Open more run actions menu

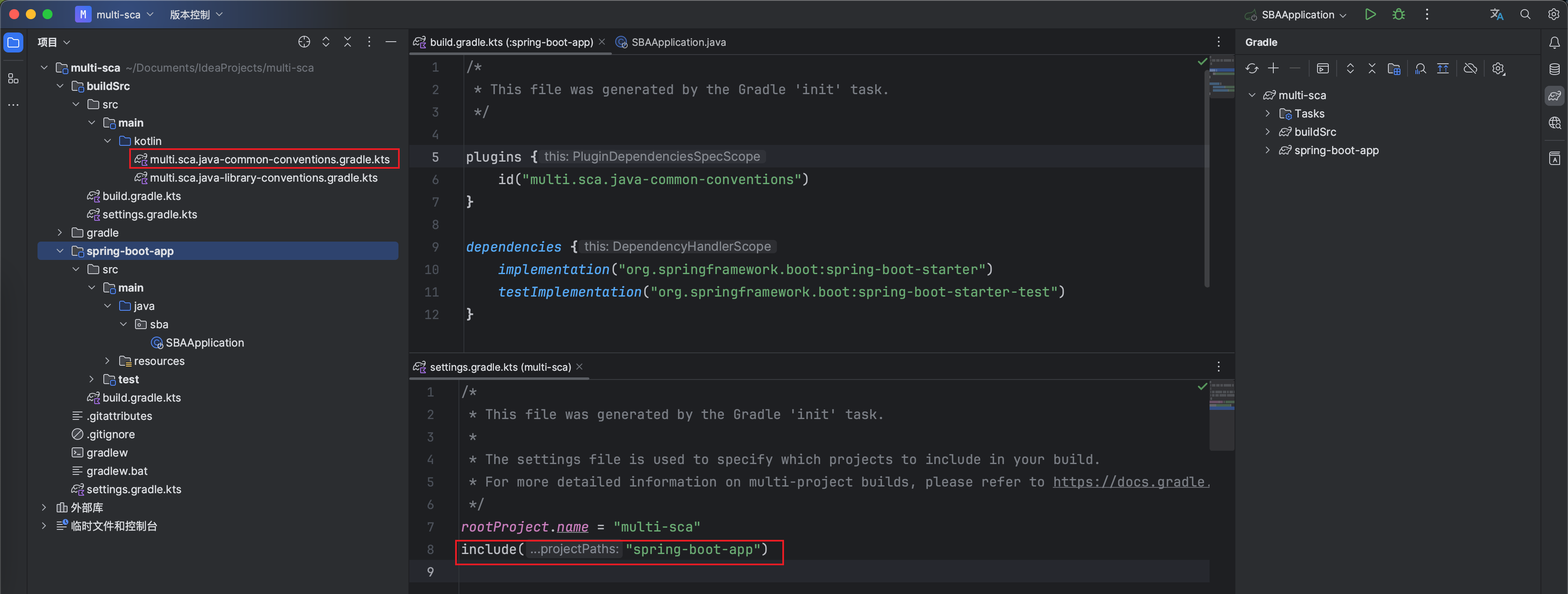click(x=1427, y=15)
